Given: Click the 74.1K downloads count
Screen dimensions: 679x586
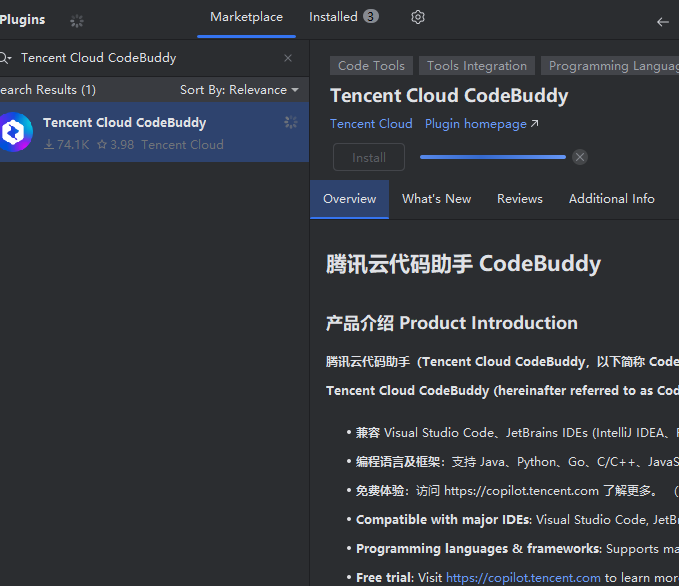Looking at the screenshot, I should coord(67,145).
